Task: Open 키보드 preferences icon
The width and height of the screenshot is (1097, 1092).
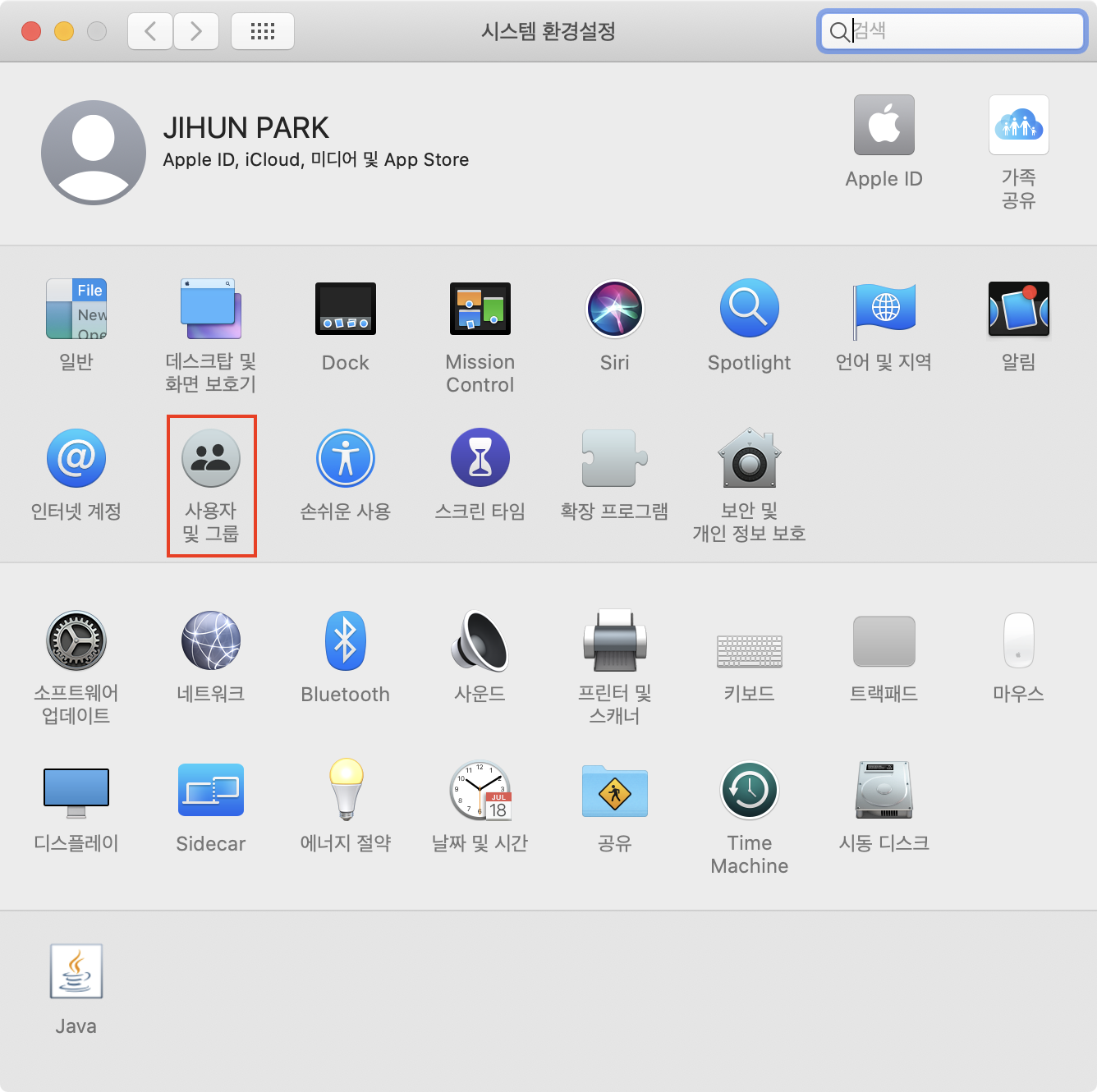Action: (x=750, y=650)
